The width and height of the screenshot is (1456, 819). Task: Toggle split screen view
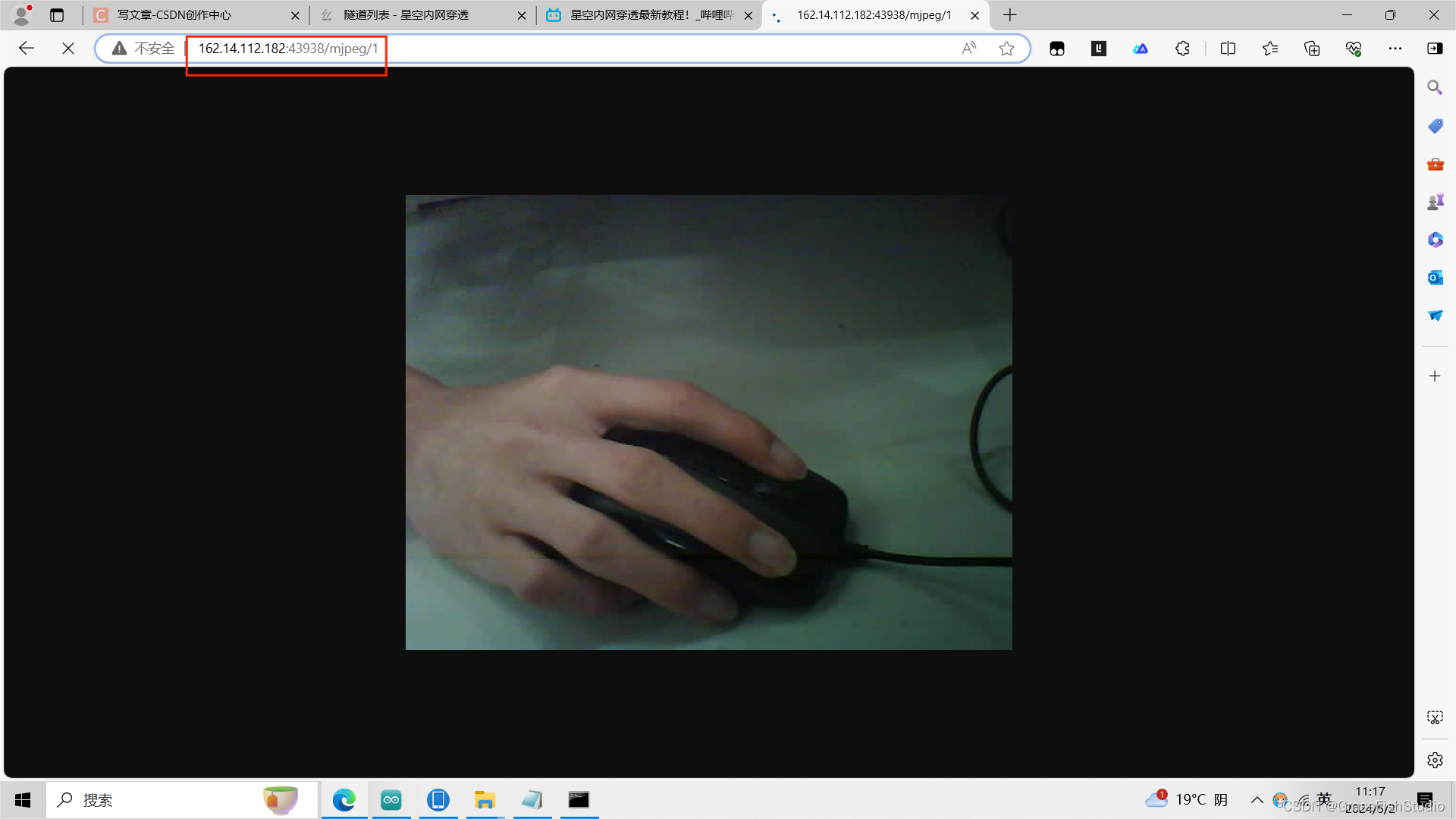(x=1228, y=48)
